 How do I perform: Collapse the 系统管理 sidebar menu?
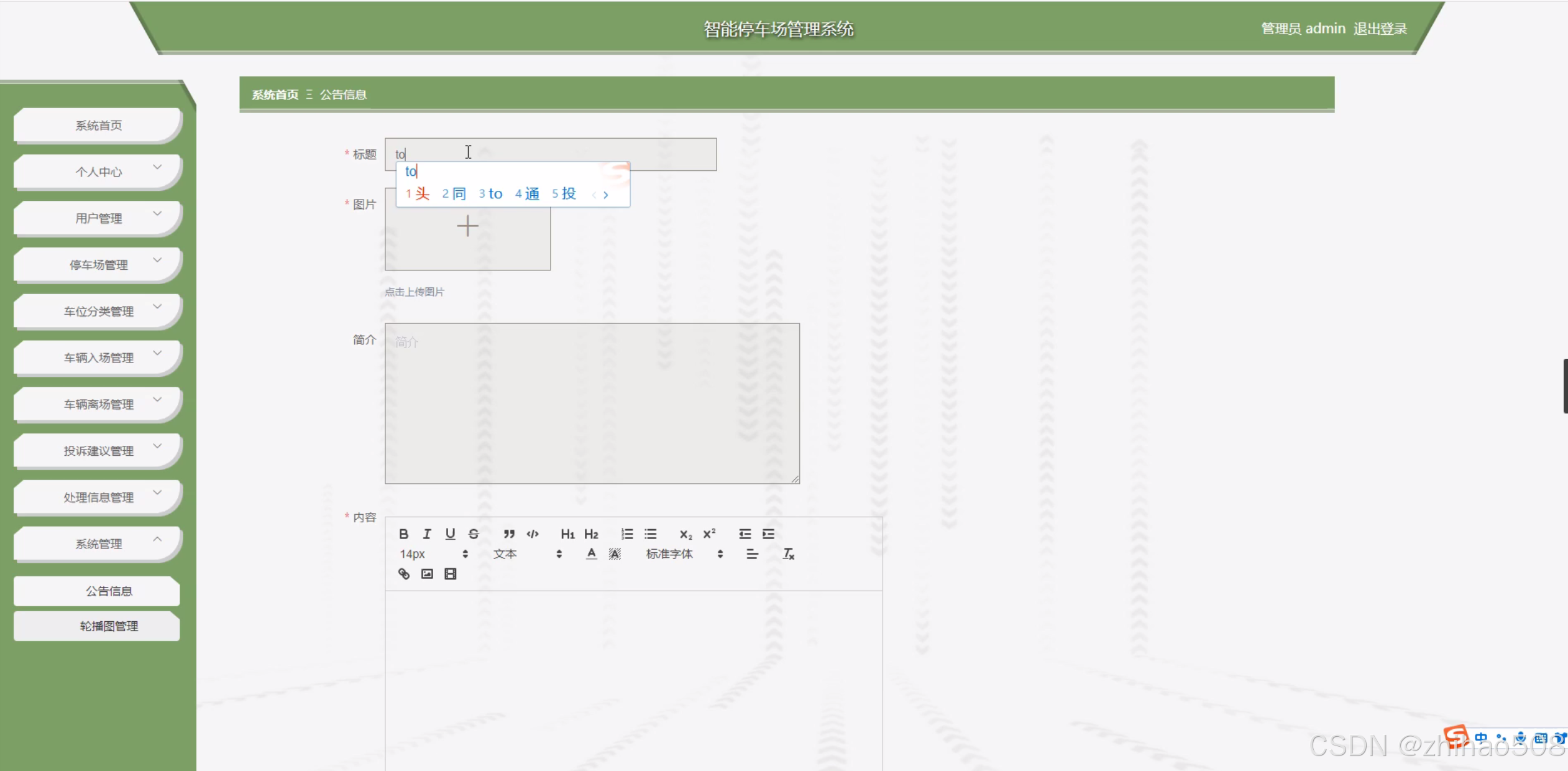[x=98, y=543]
